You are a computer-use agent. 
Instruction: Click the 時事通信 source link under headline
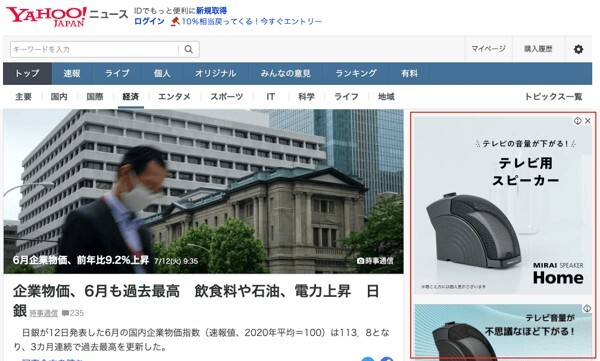click(x=44, y=313)
